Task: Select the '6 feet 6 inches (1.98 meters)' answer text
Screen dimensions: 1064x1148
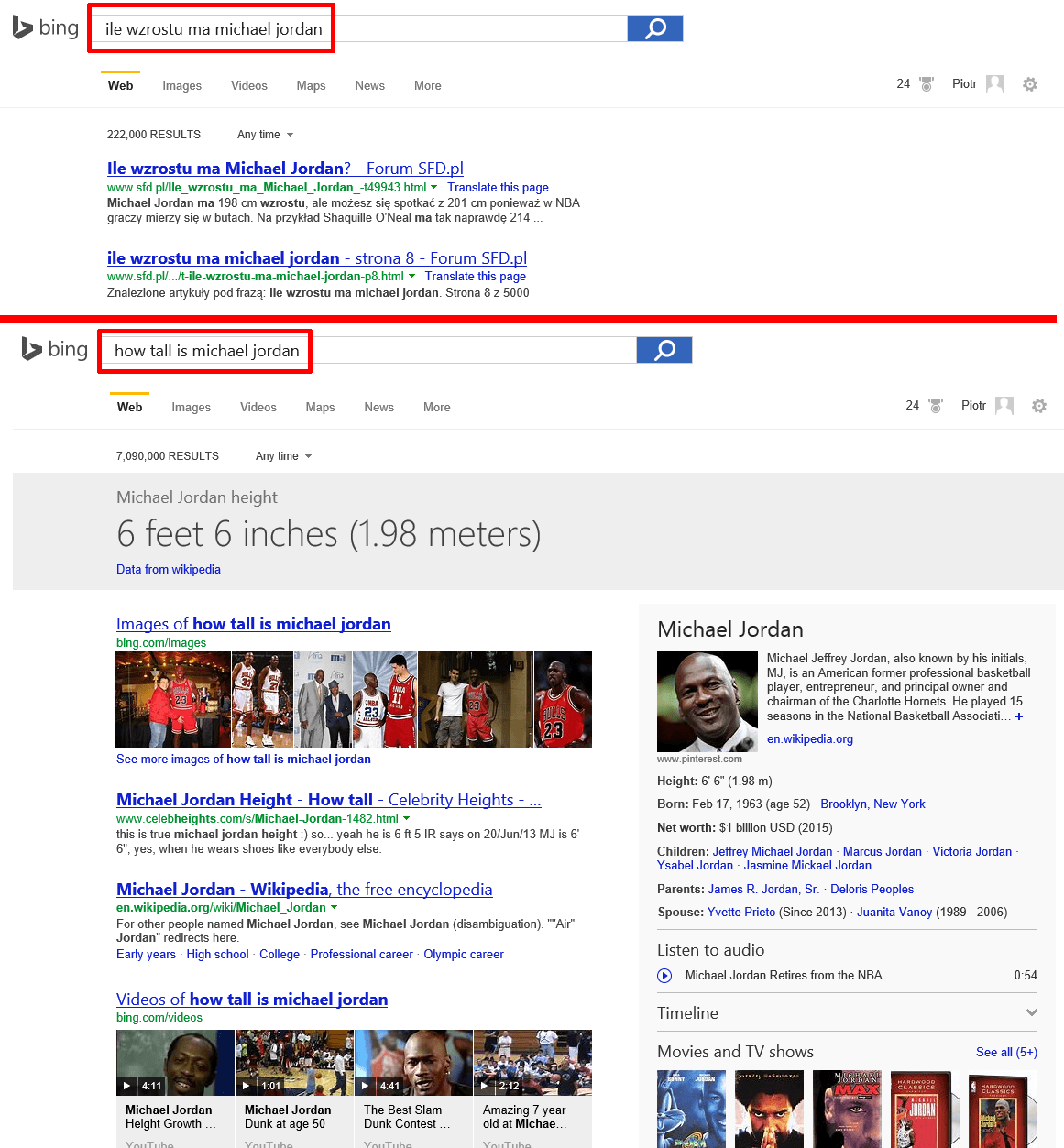Action: tap(329, 534)
